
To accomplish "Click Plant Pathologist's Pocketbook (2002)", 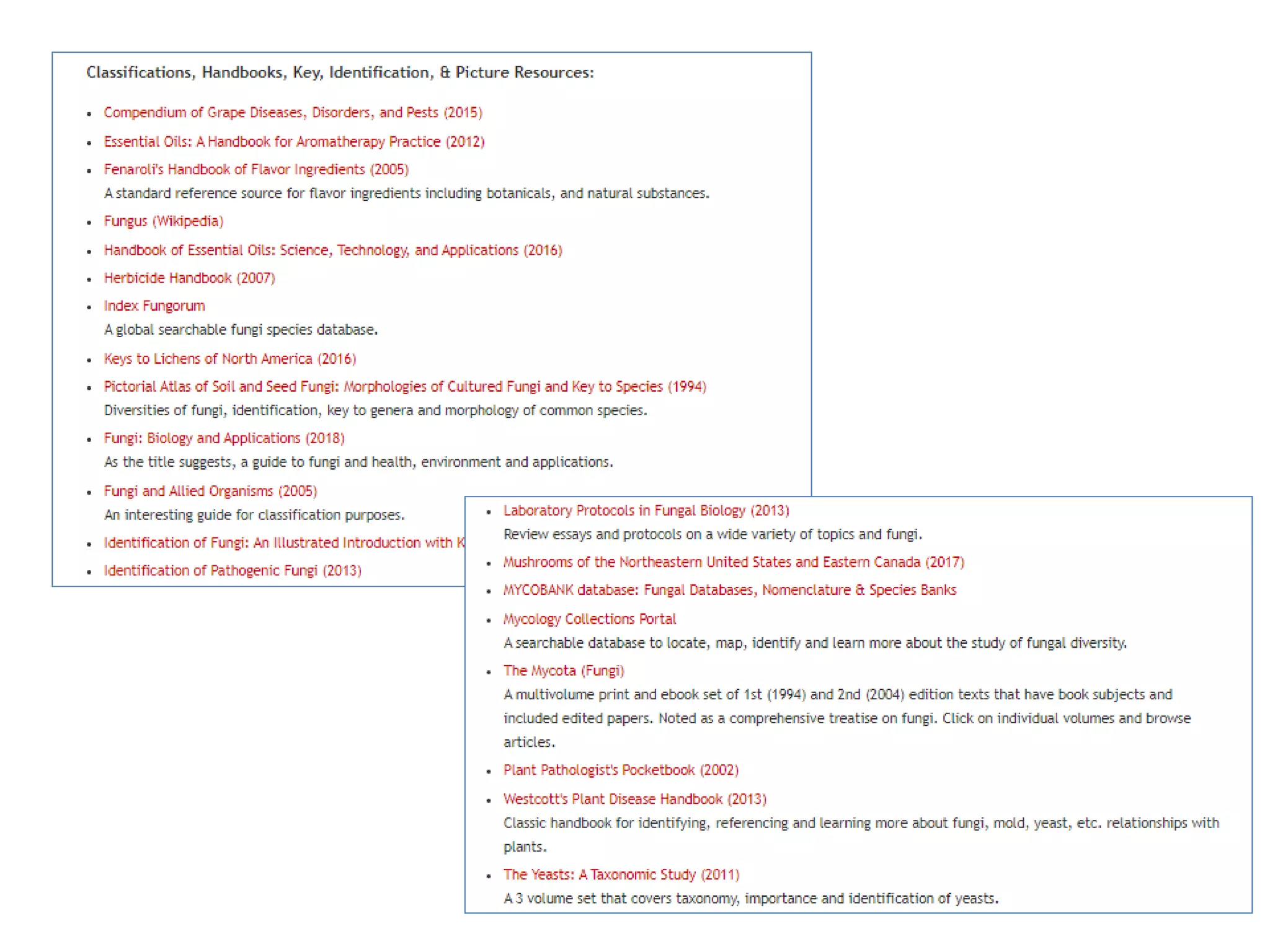I will tap(621, 770).
